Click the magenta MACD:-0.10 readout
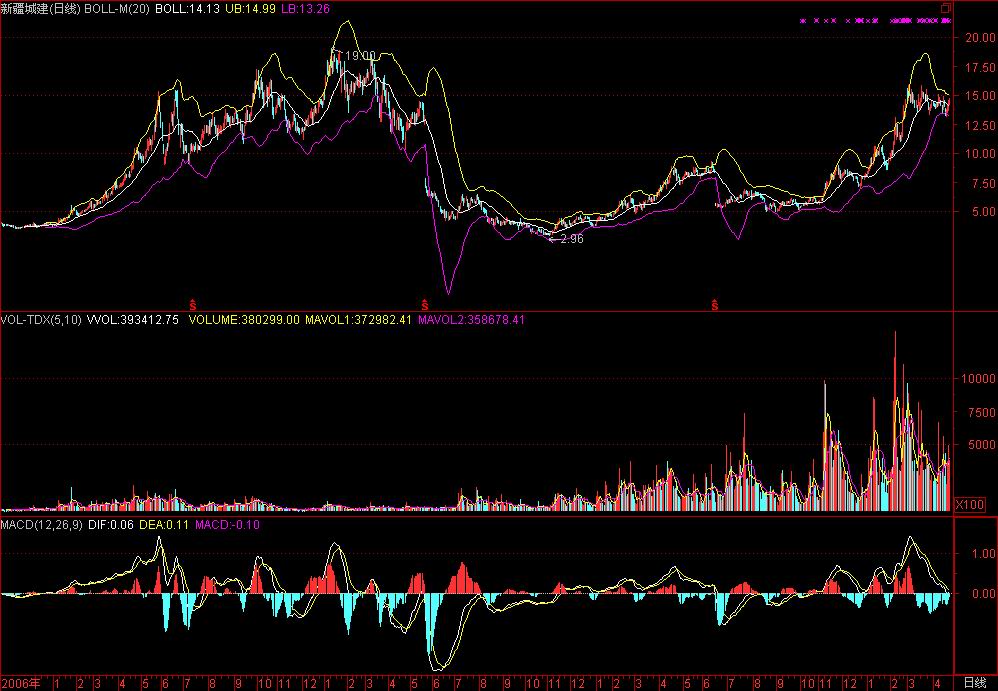The height and width of the screenshot is (691, 998). coord(227,525)
